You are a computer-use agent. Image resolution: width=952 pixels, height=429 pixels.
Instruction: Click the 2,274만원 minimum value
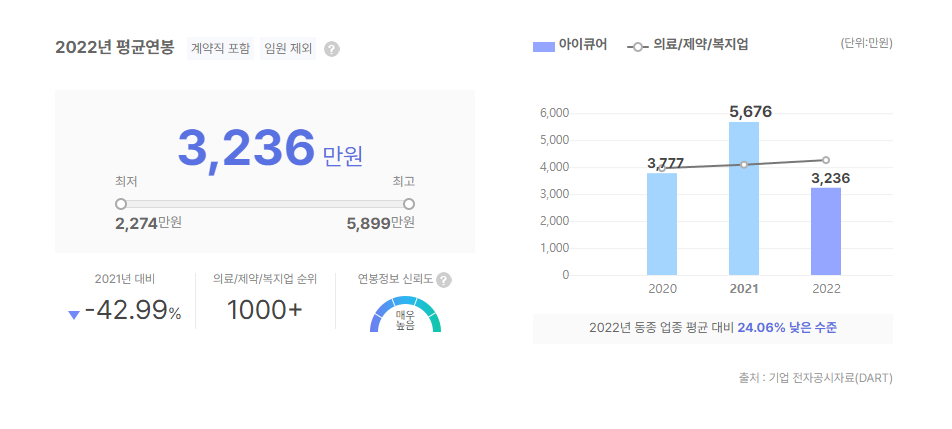click(x=148, y=223)
